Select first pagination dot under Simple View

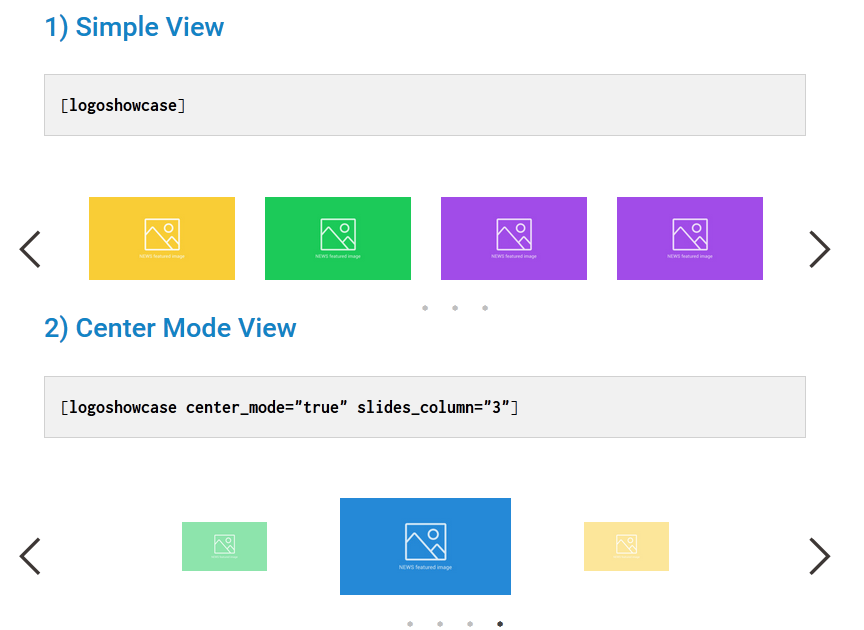click(425, 308)
